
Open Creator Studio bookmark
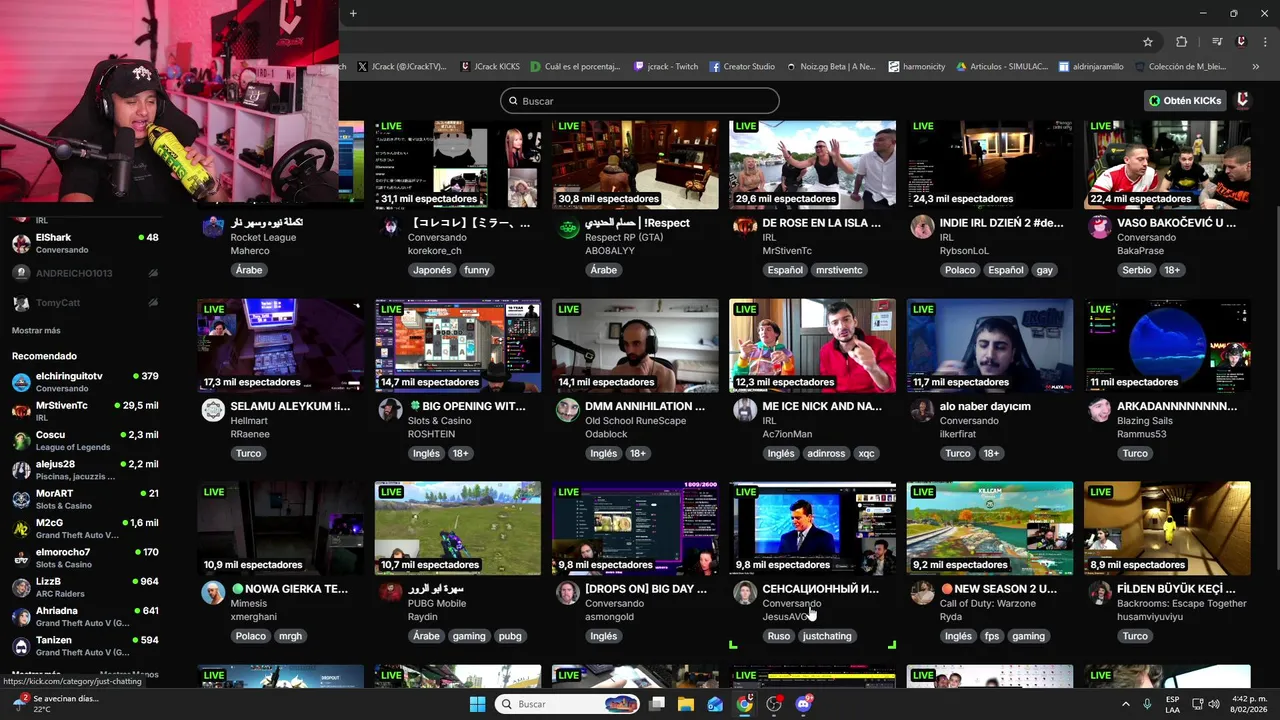point(742,67)
